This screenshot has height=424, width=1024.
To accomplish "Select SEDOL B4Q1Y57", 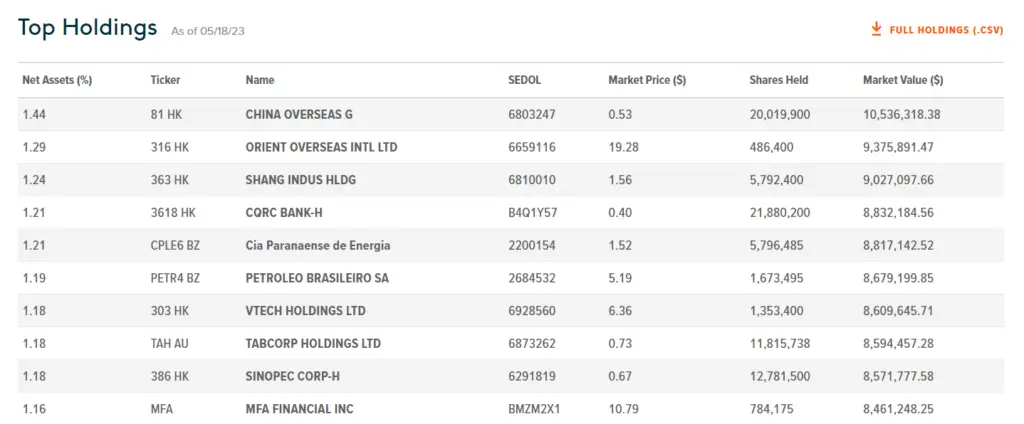I will (x=533, y=212).
